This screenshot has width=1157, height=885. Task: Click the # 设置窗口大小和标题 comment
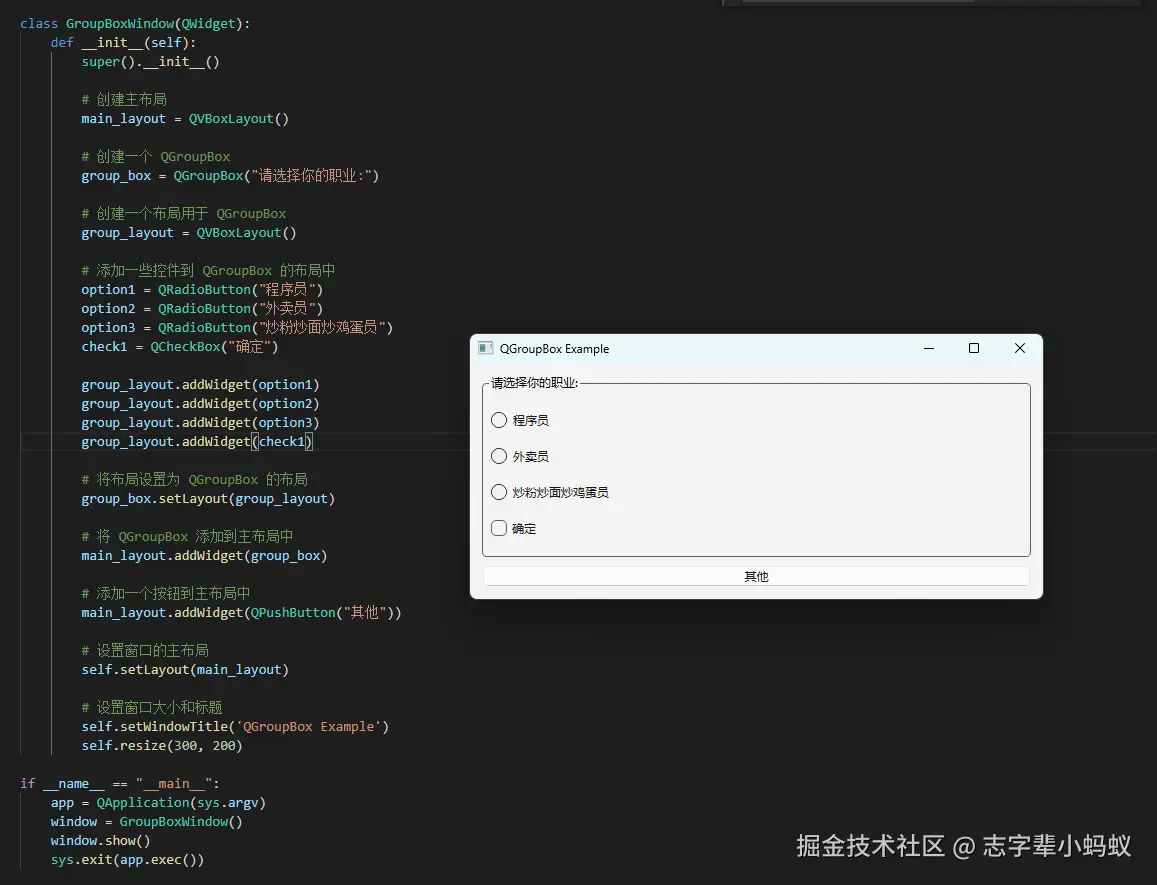point(152,707)
